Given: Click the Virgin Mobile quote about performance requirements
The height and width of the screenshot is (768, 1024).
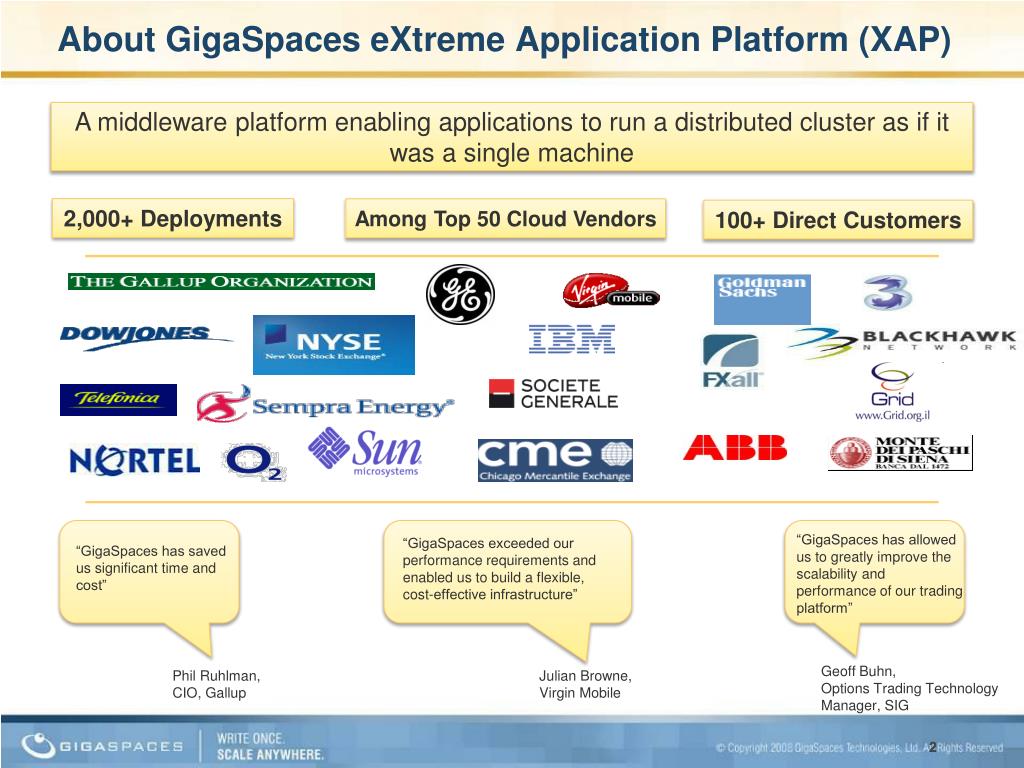Looking at the screenshot, I should pyautogui.click(x=507, y=571).
